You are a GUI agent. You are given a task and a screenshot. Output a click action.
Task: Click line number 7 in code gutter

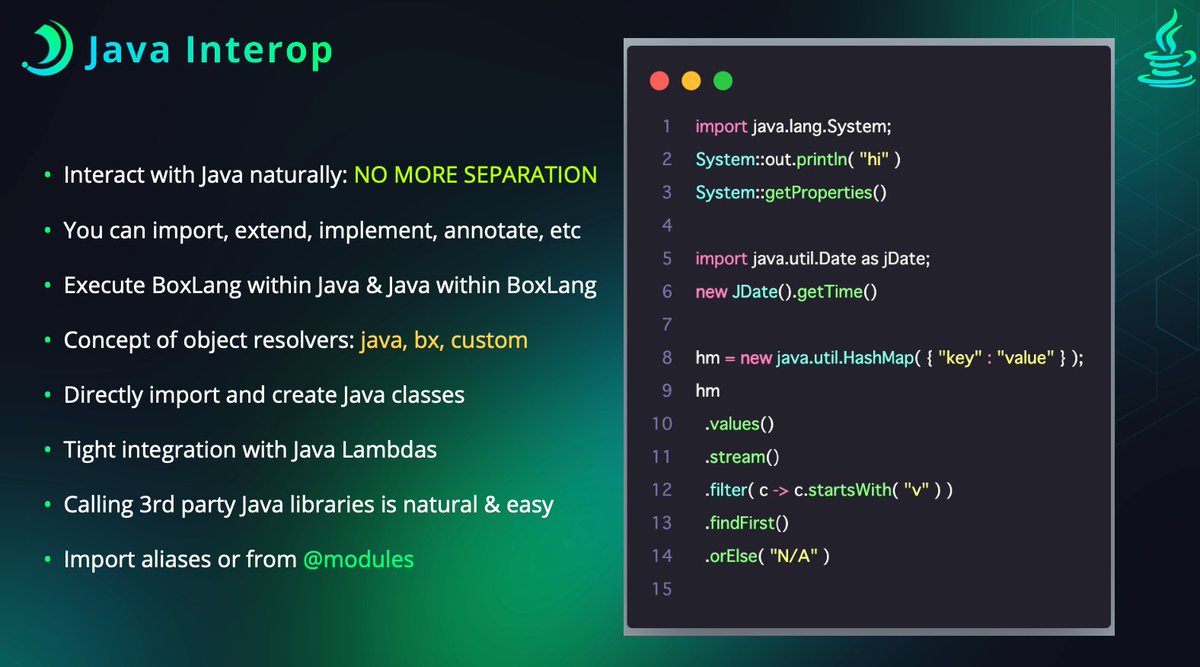coord(667,324)
